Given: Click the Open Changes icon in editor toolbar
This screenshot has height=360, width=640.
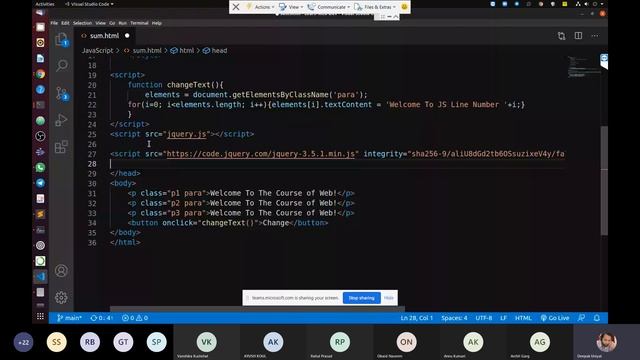Looking at the screenshot, I should pos(562,36).
